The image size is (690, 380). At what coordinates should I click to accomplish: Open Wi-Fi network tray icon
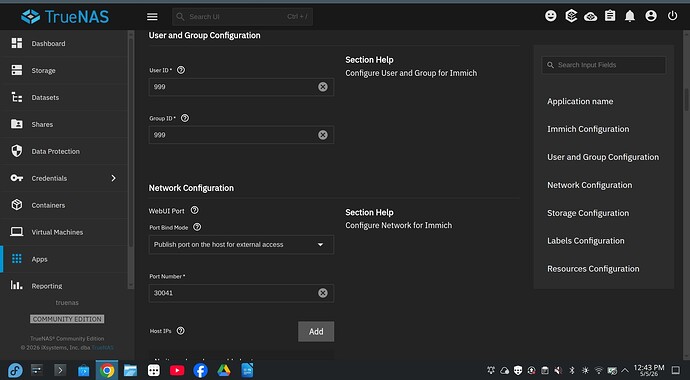click(x=598, y=370)
